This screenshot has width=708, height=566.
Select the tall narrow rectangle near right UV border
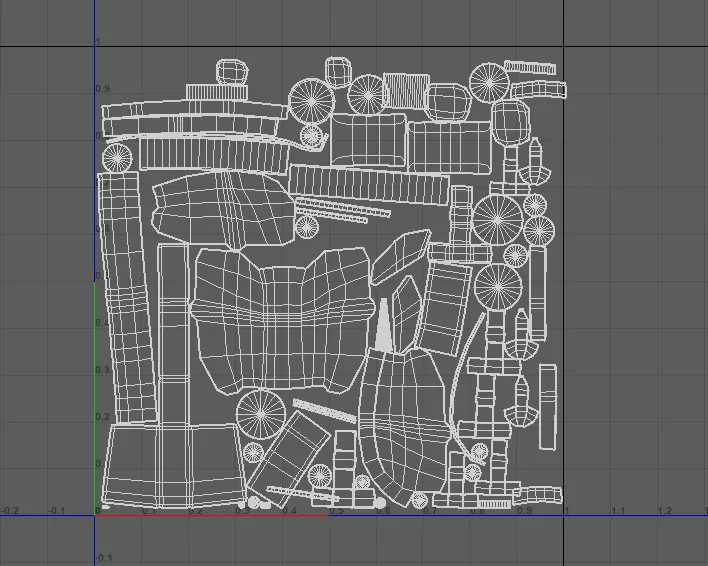click(x=548, y=407)
